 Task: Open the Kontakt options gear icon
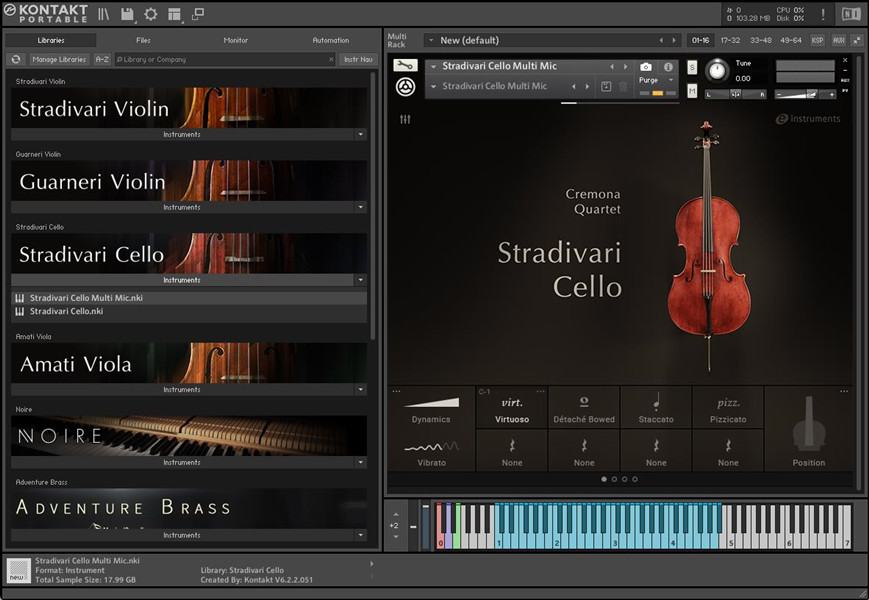click(x=151, y=14)
